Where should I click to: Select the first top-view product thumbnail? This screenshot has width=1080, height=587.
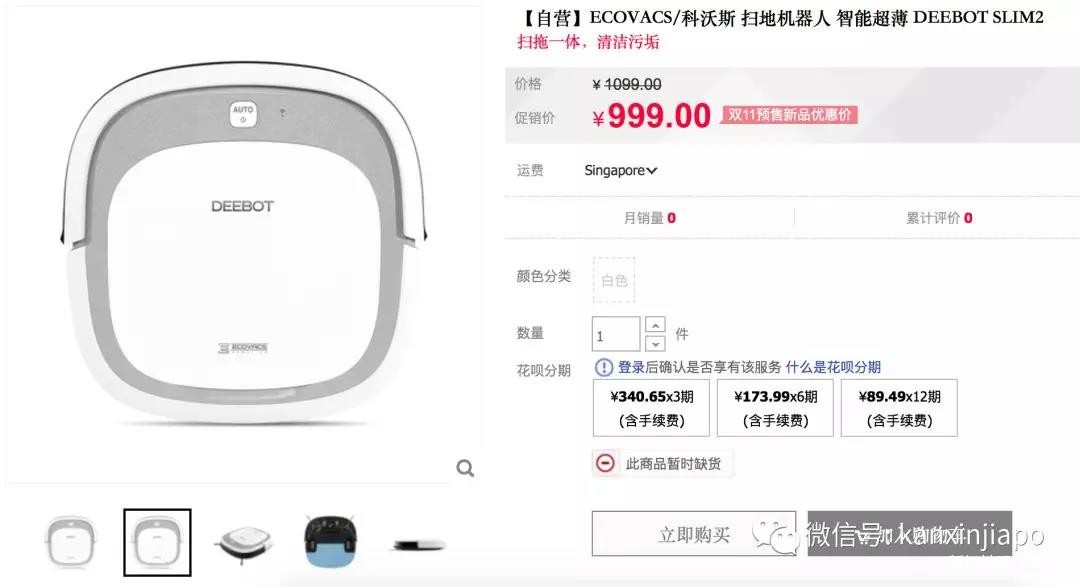click(x=70, y=542)
